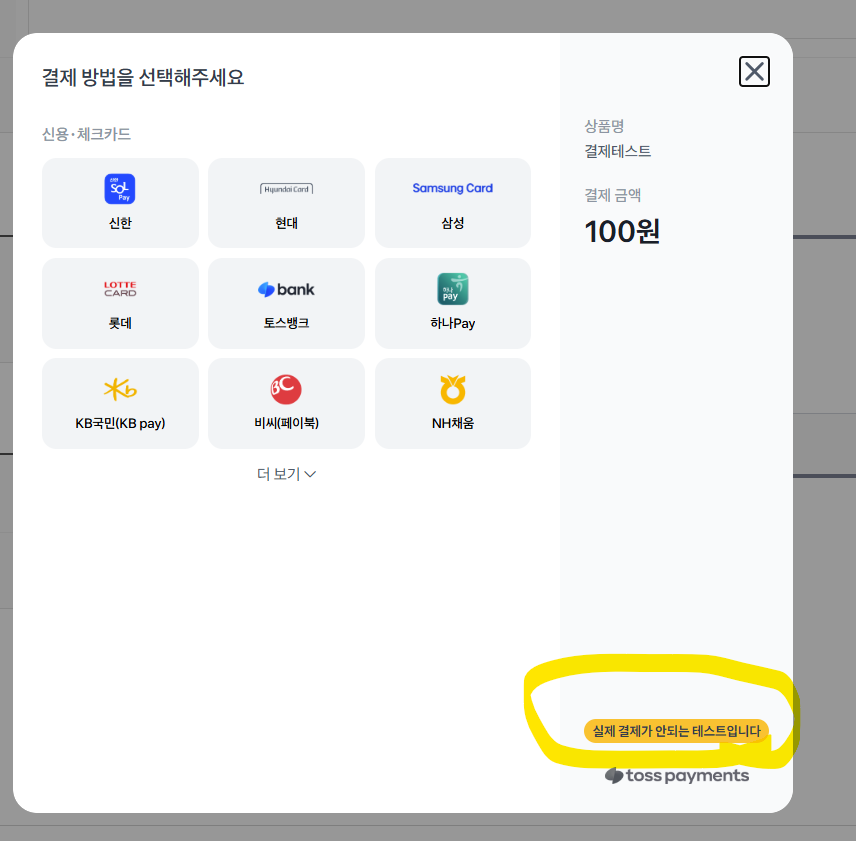The height and width of the screenshot is (841, 856).
Task: Tap the green Hana Pay icon
Action: [452, 289]
